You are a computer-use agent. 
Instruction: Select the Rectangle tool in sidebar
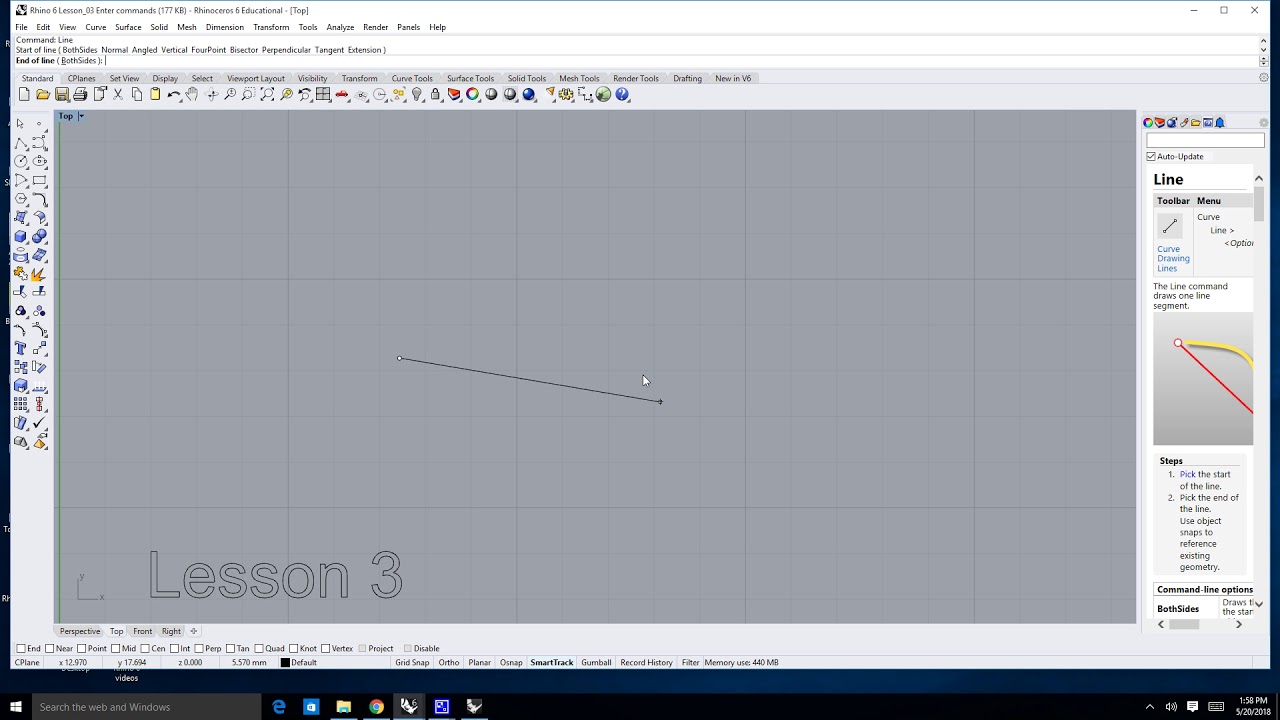tap(39, 180)
